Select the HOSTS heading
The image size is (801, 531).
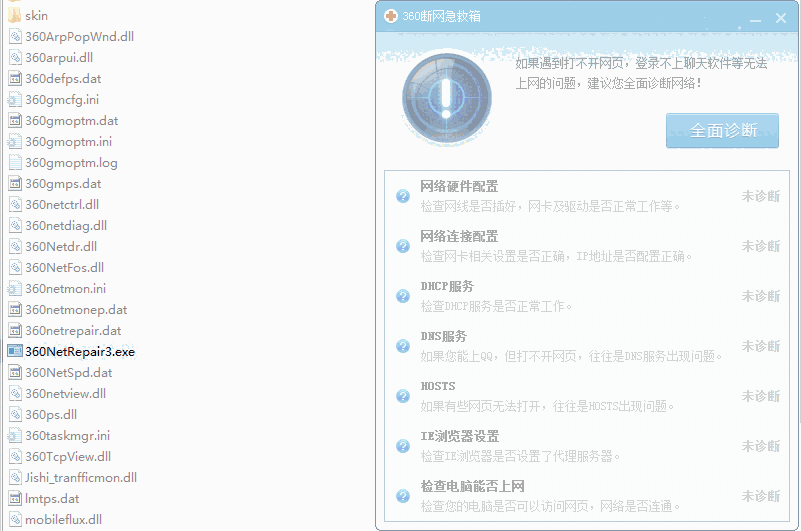point(438,386)
